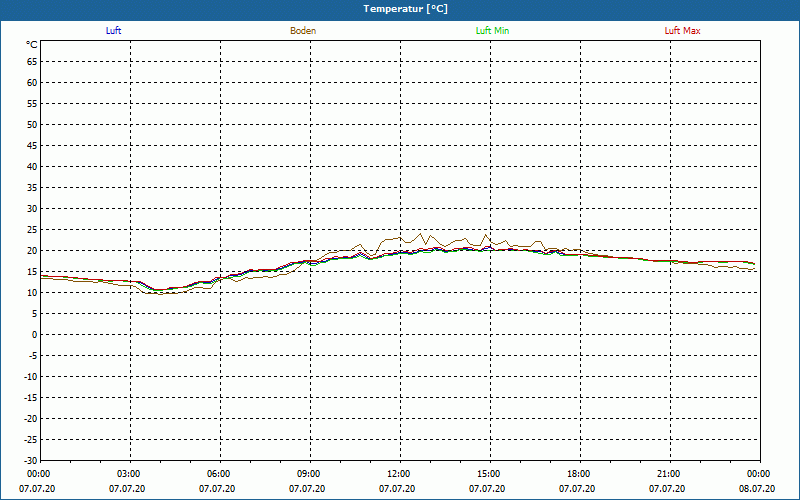
Task: Click the '35' y-axis tick label
Action: [x=32, y=188]
